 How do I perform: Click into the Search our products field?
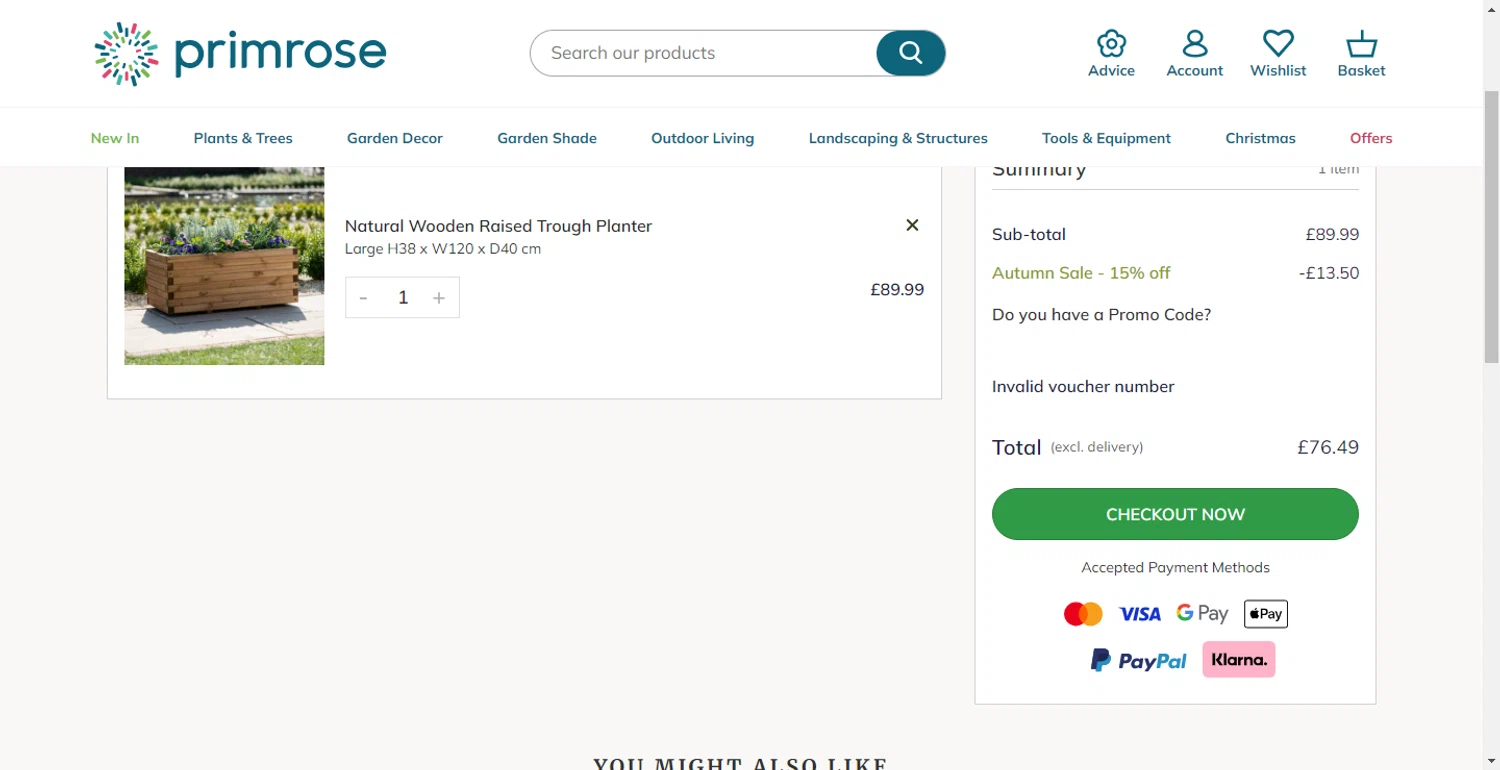pos(700,53)
